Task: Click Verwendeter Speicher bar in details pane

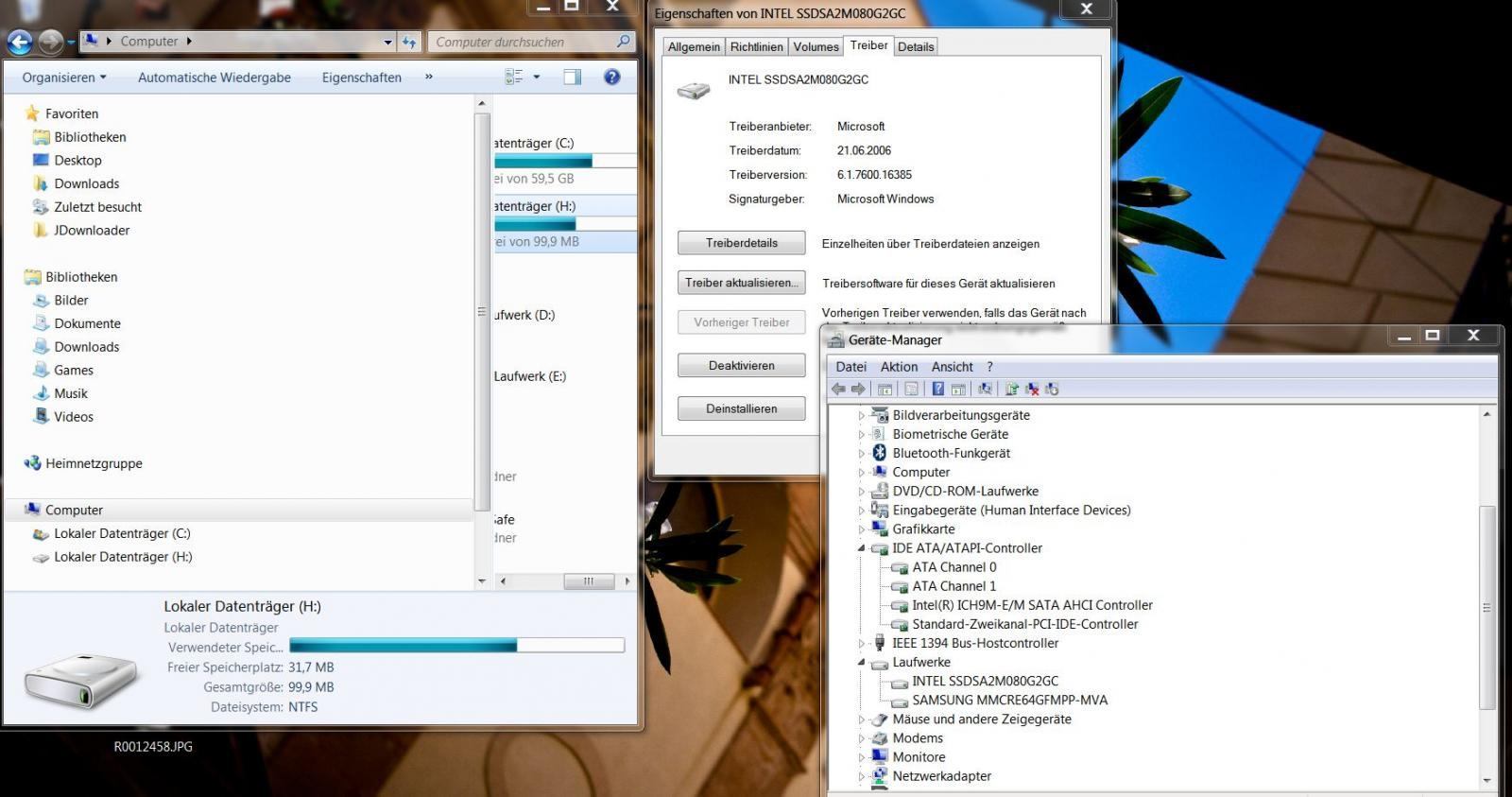Action: click(456, 645)
